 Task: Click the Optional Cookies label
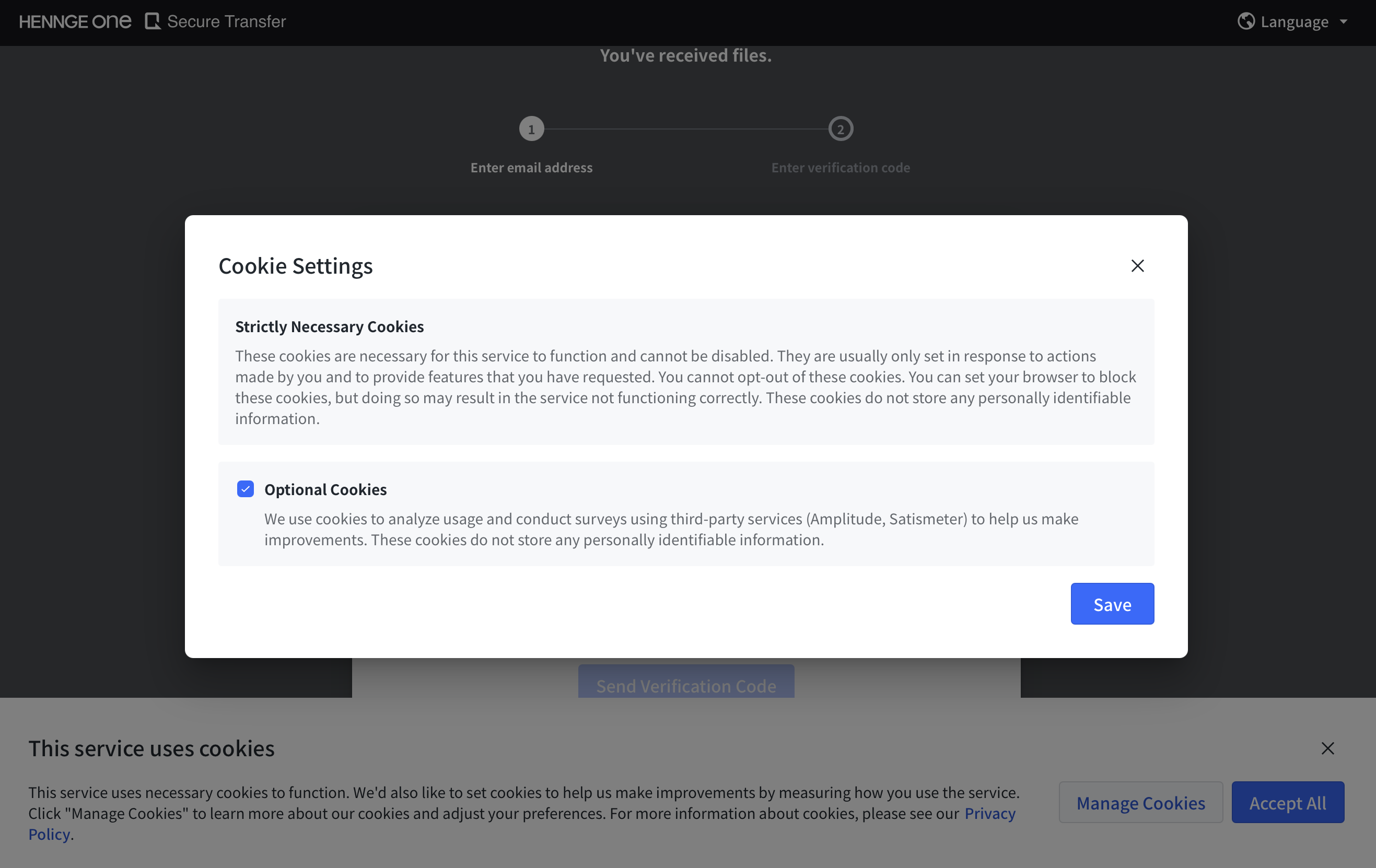click(325, 490)
